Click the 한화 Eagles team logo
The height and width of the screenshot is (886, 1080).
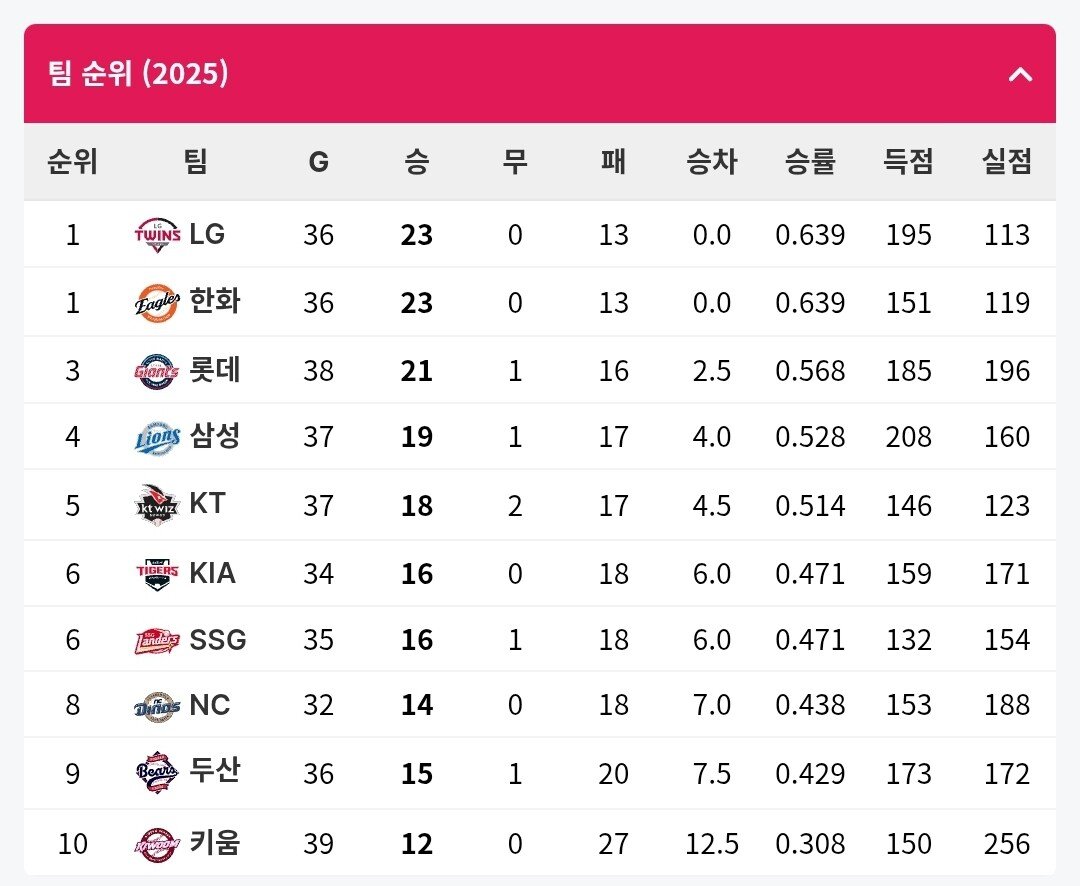(x=158, y=302)
